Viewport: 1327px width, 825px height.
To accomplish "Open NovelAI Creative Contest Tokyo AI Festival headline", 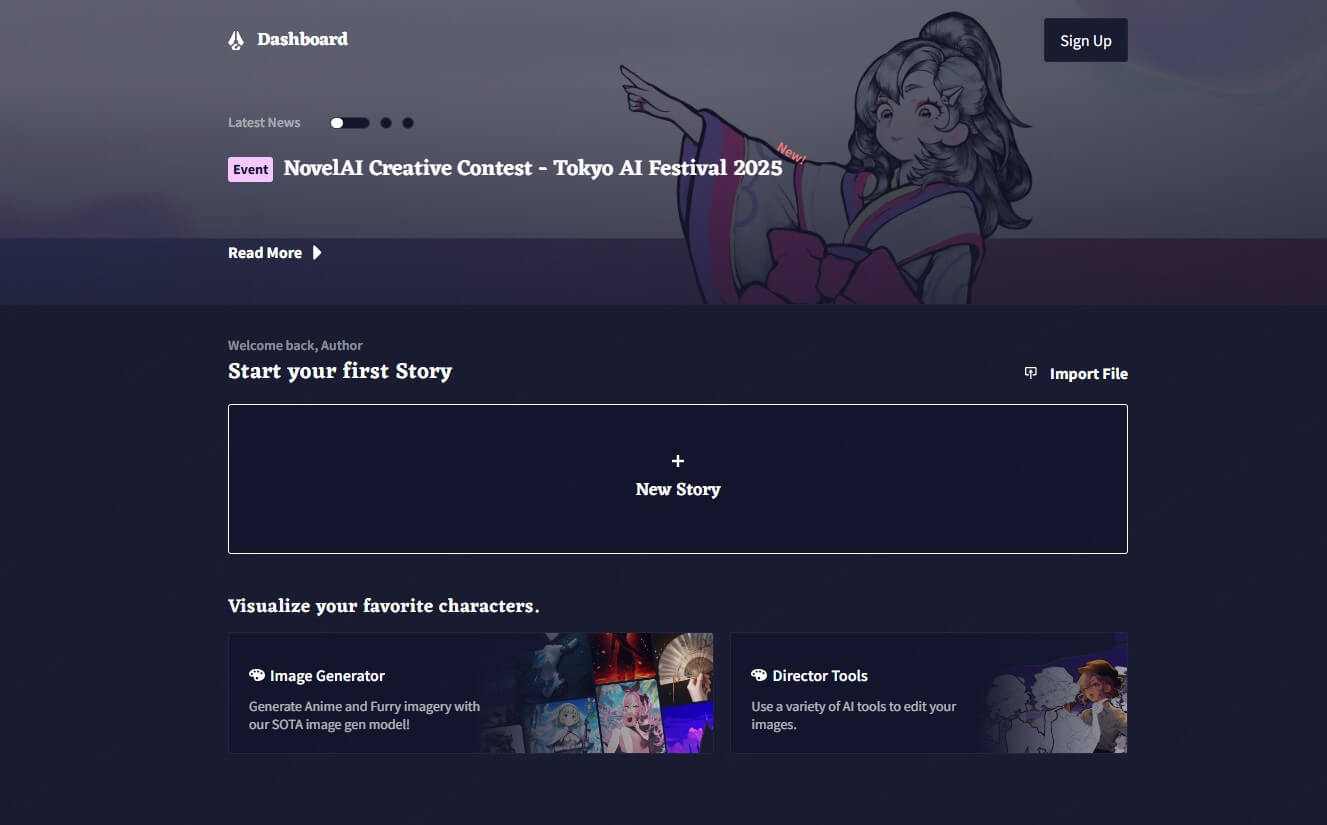I will click(x=533, y=168).
